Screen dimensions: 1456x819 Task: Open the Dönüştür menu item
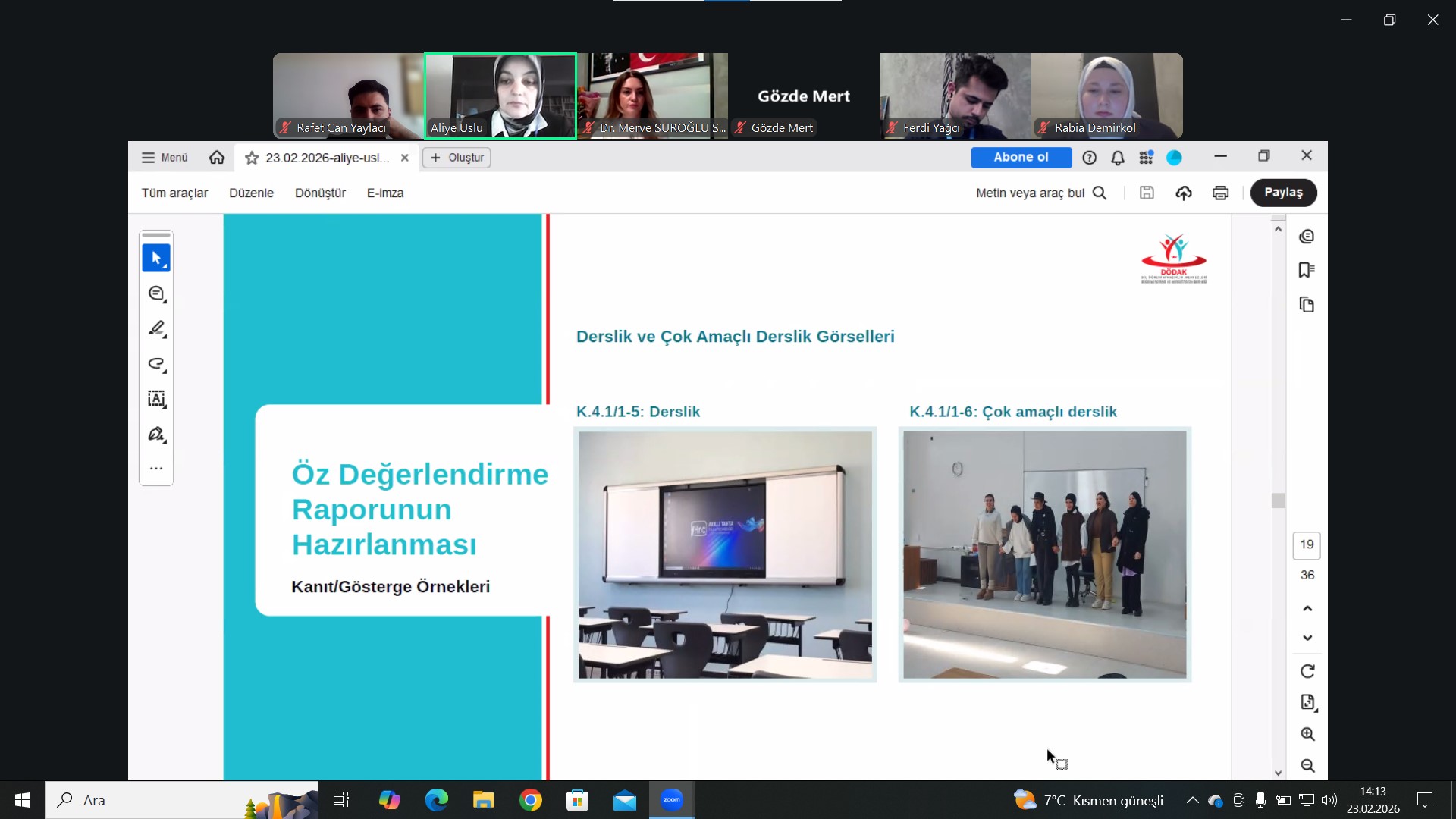pos(320,193)
